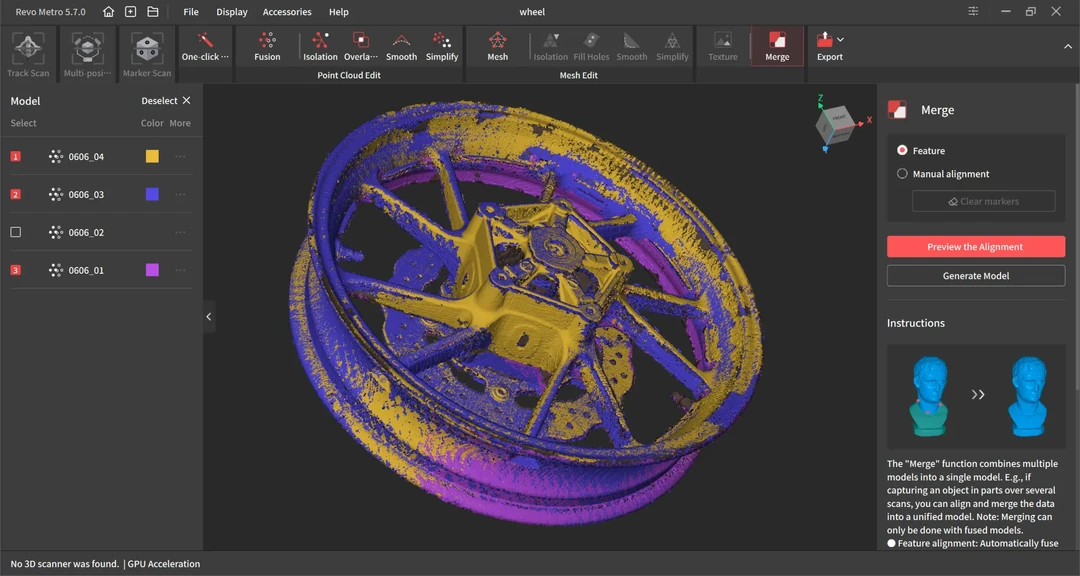Click the bust instruction illustration thumbnail
The height and width of the screenshot is (576, 1080).
(x=975, y=397)
